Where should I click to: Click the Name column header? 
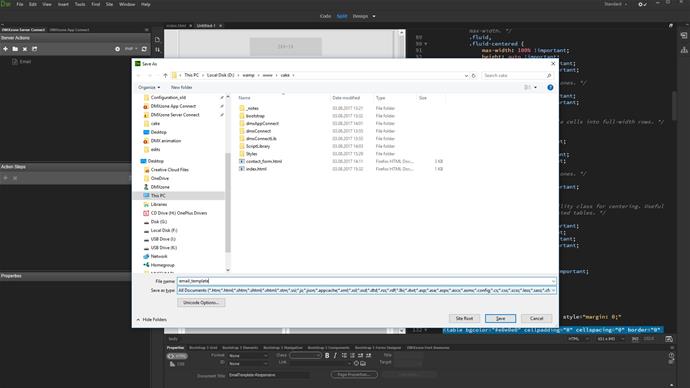[x=244, y=98]
